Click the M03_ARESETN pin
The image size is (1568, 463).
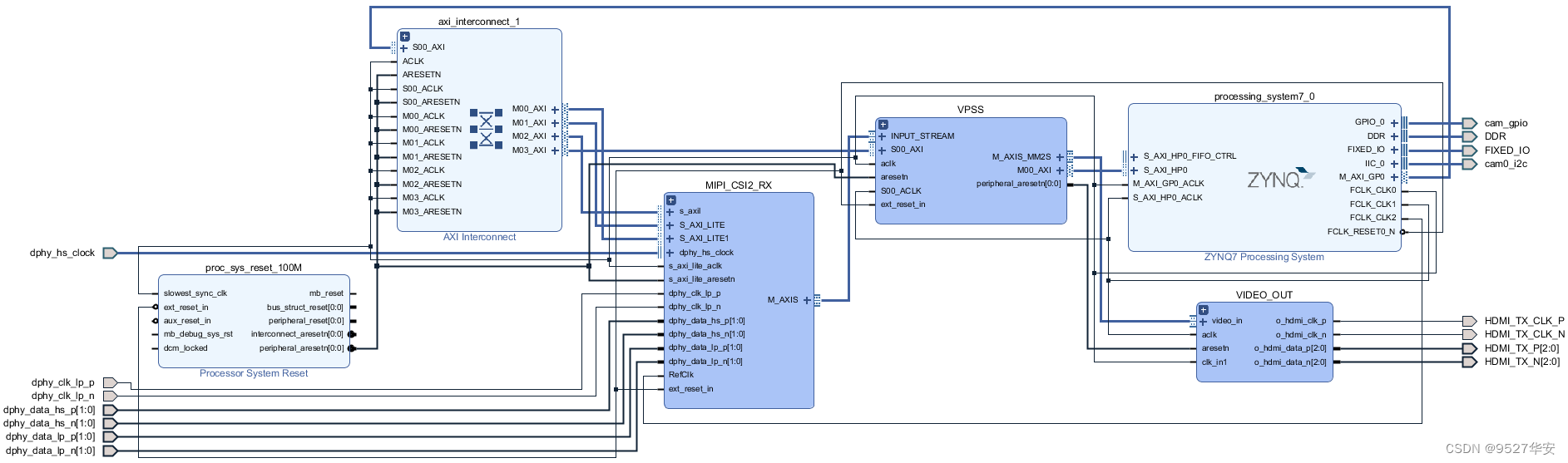[x=432, y=212]
